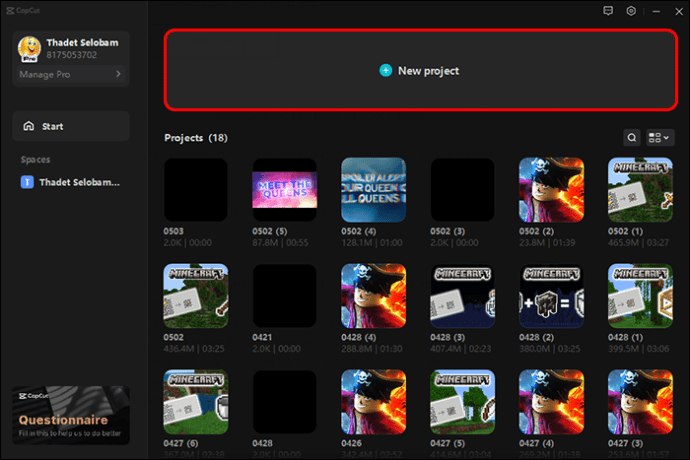The height and width of the screenshot is (460, 690).
Task: Create a New project
Action: pos(420,70)
